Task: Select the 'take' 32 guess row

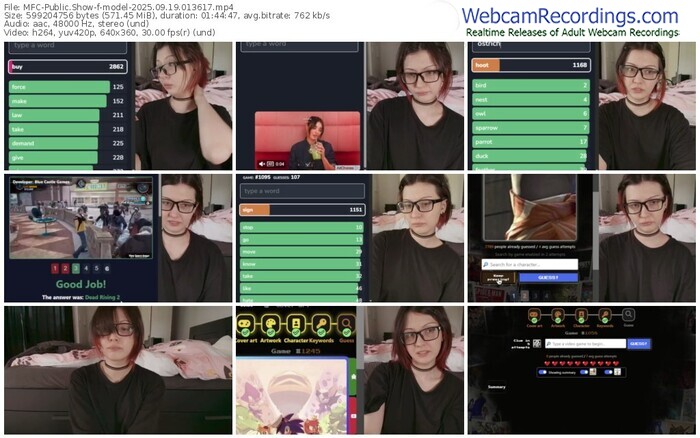Action: click(302, 276)
